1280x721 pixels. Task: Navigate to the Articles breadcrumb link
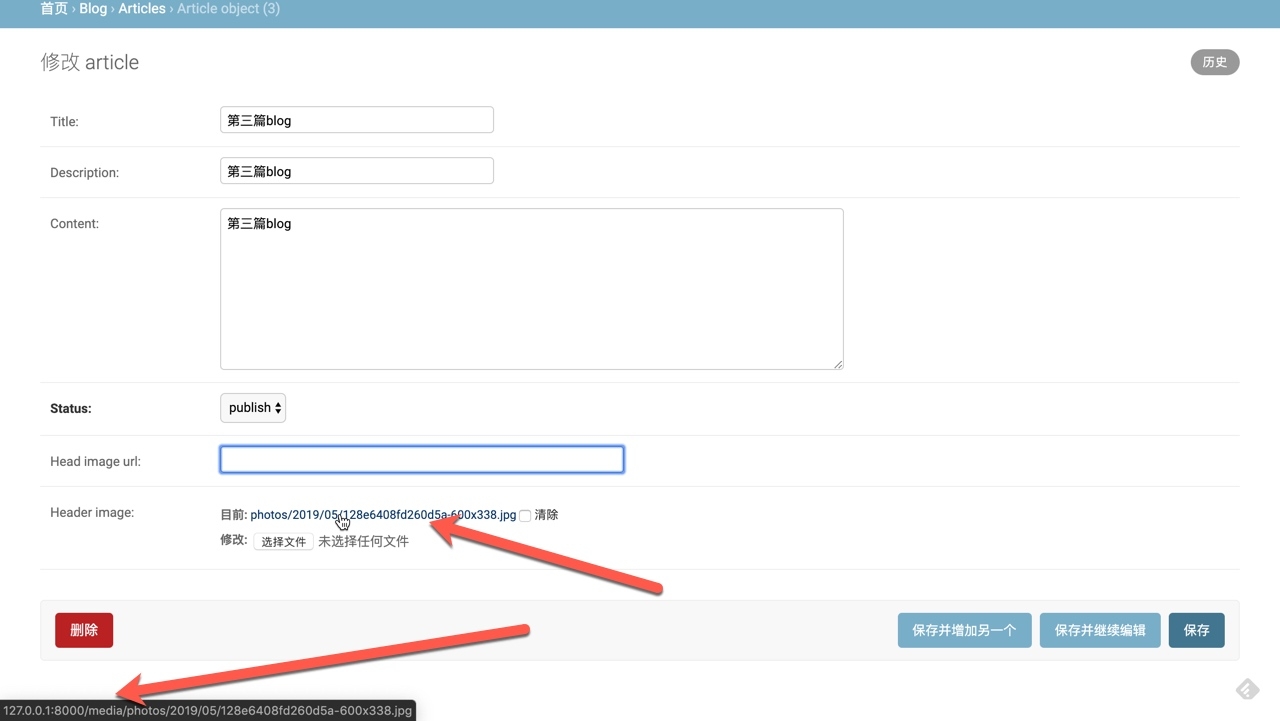[x=142, y=9]
